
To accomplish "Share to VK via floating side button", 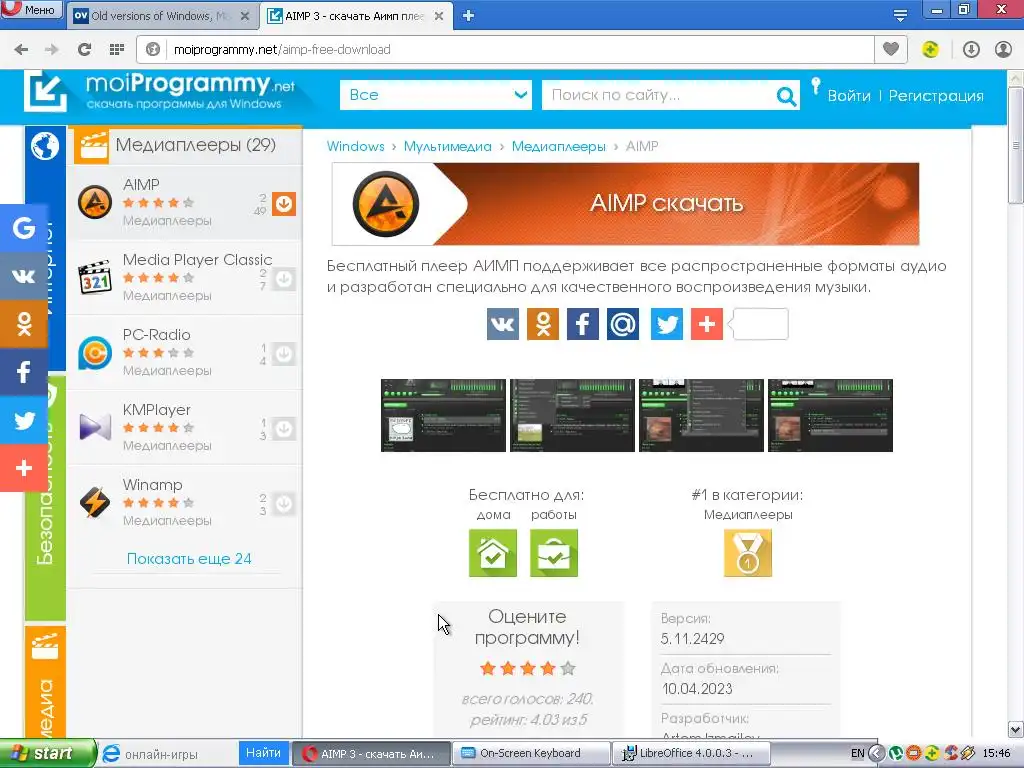I will click(24, 276).
